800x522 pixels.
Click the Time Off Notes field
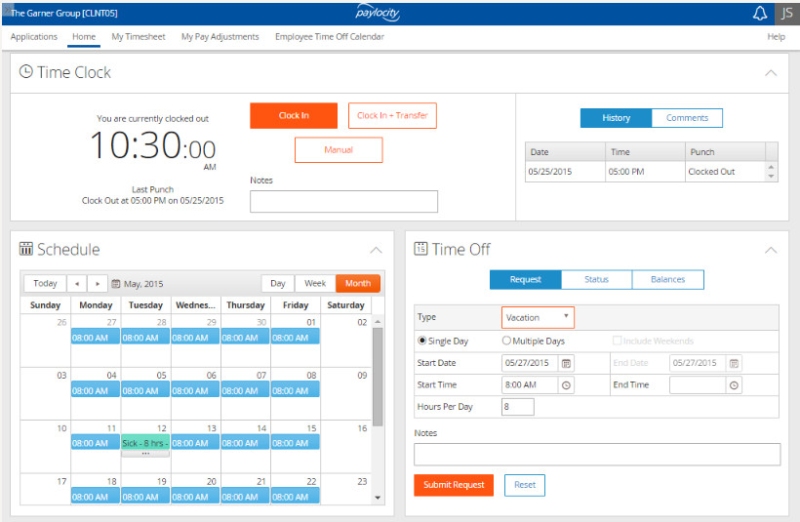pos(597,454)
